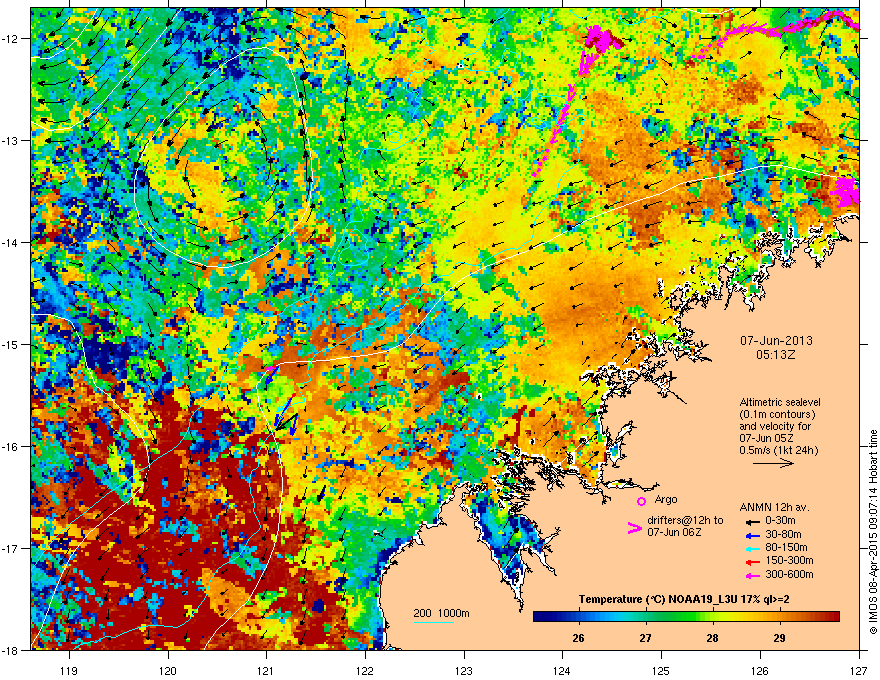Click latitude axis label -18
This screenshot has height=680, width=880.
point(11,650)
